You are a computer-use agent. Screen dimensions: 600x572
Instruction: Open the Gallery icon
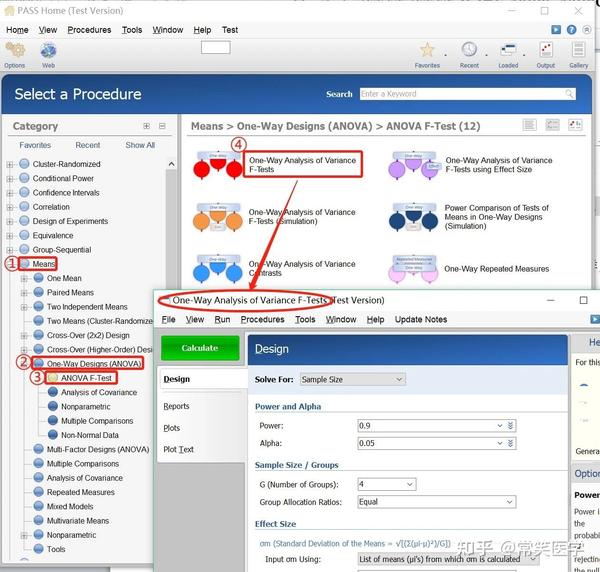click(x=578, y=50)
